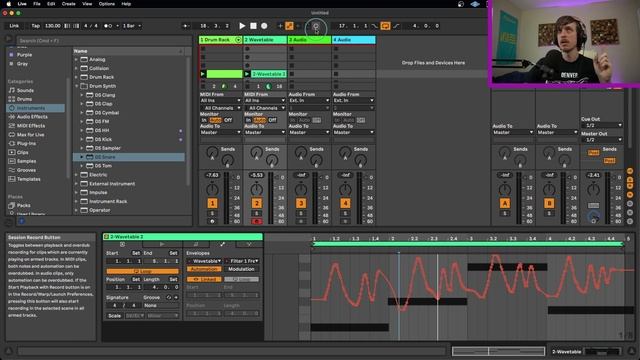Click Set button next to Start
Screen dimensions: 640x360
tap(136, 253)
